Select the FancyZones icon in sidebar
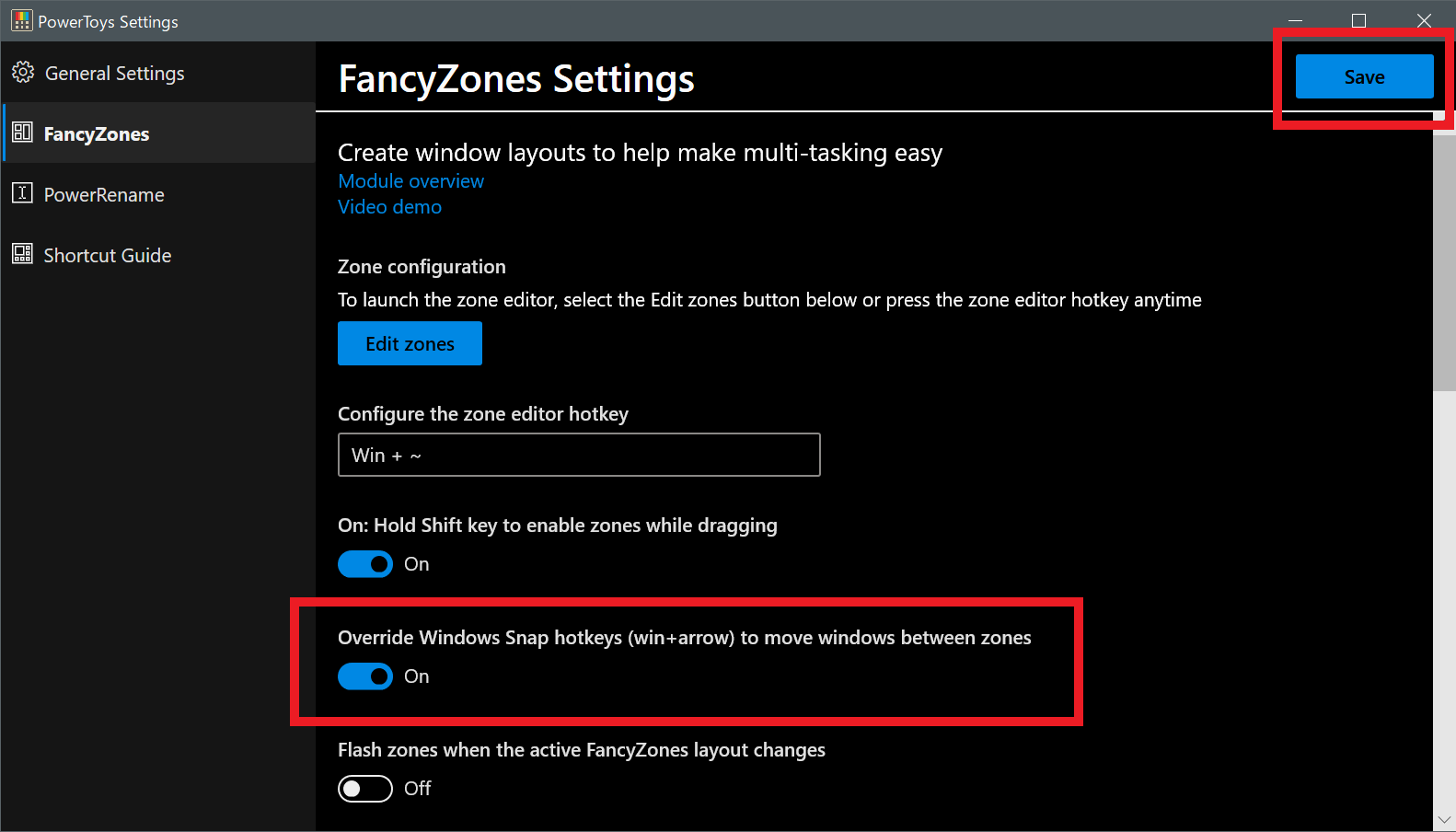 coord(23,133)
